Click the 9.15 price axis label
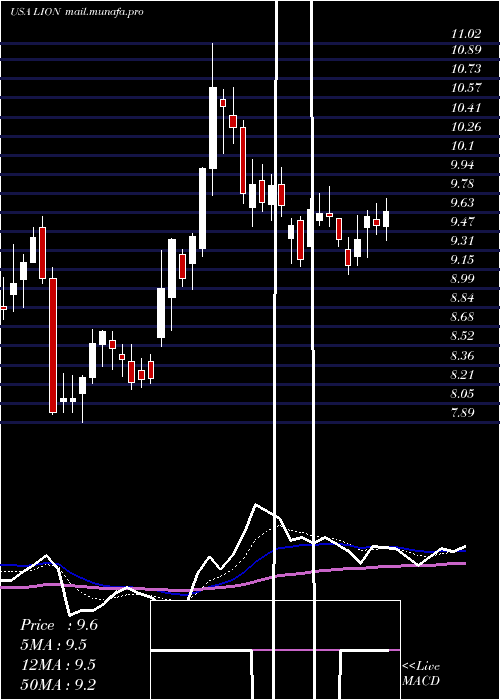The width and height of the screenshot is (500, 700). click(462, 260)
